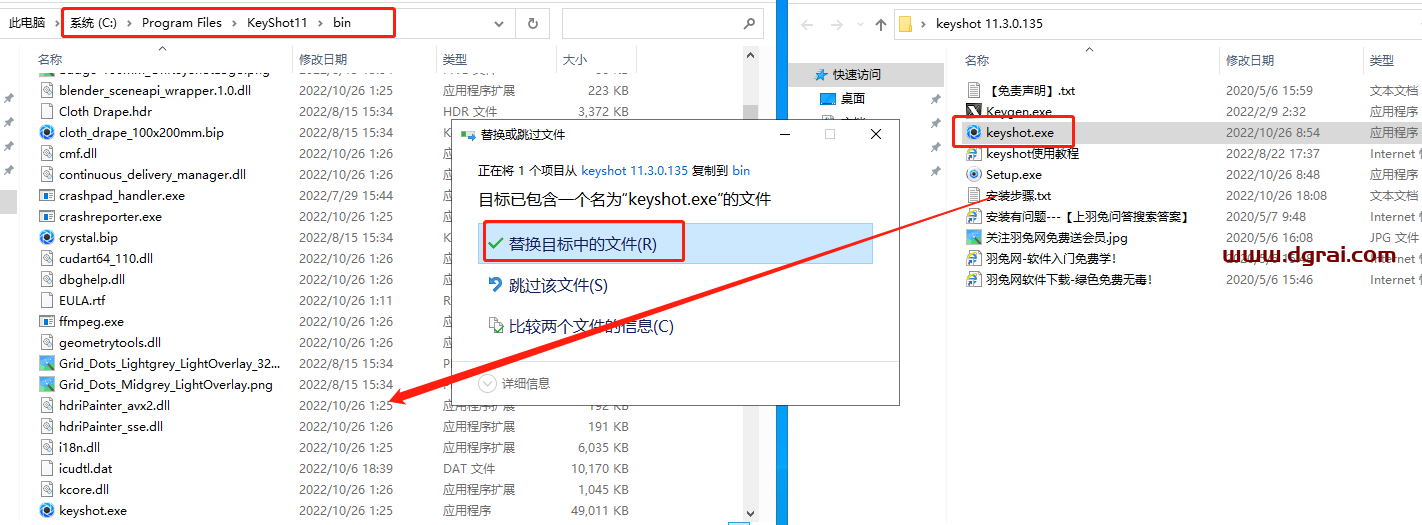Select 羽兔网软件下载-绿色免费无毒! in the right window

coord(1069,279)
